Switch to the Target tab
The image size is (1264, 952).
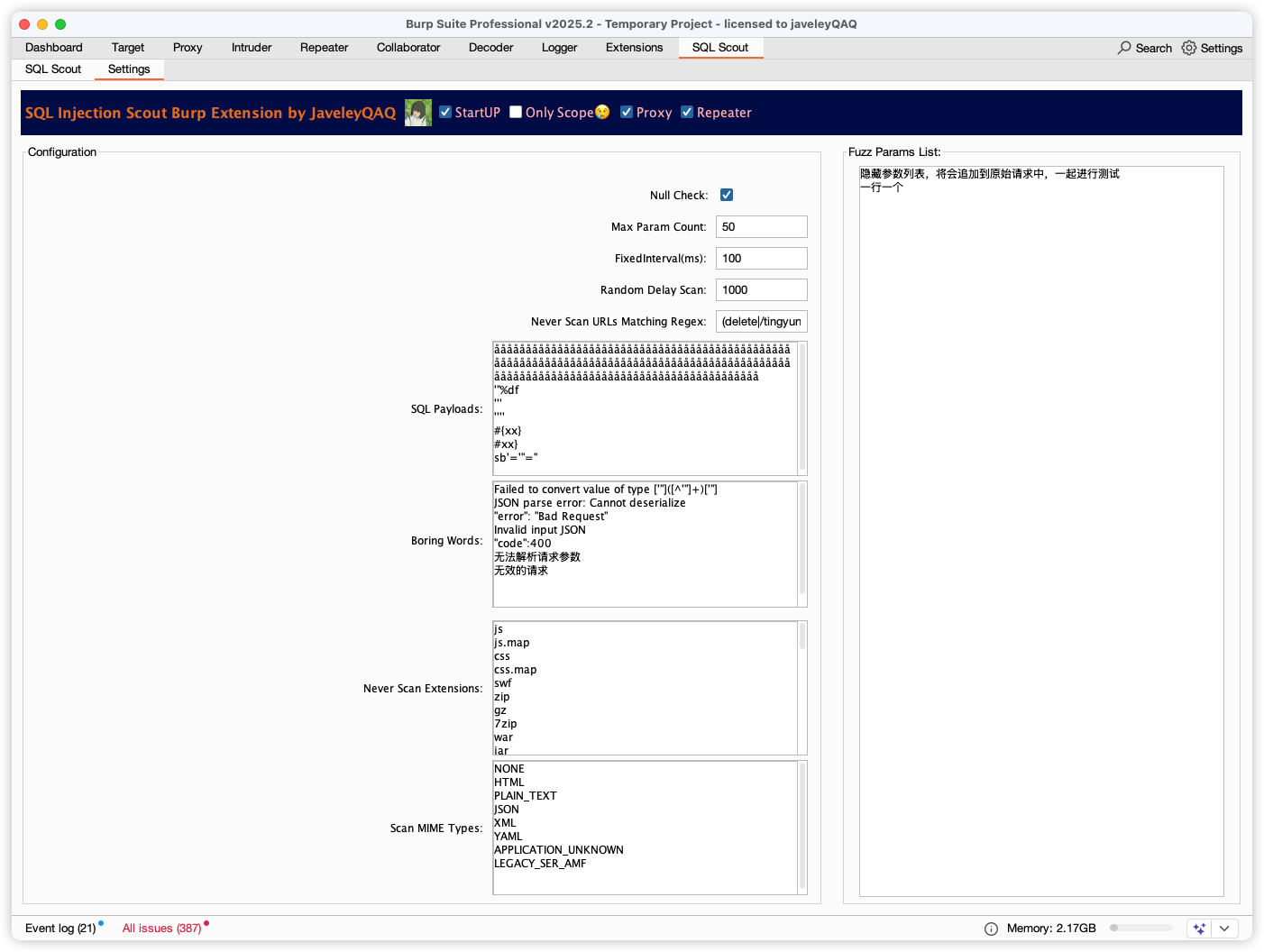128,48
